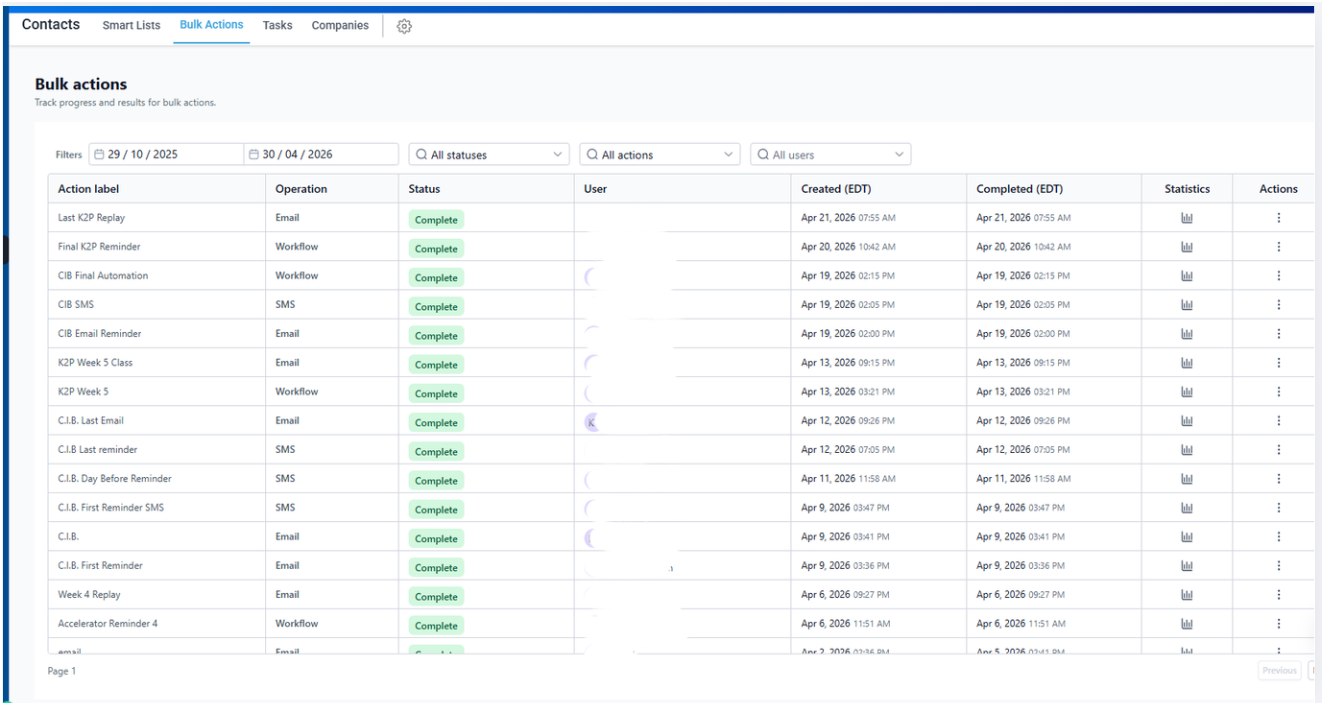Screen dimensions: 1324x705
Task: Open actions menu for K2P Week 5 Class
Action: tap(1278, 363)
